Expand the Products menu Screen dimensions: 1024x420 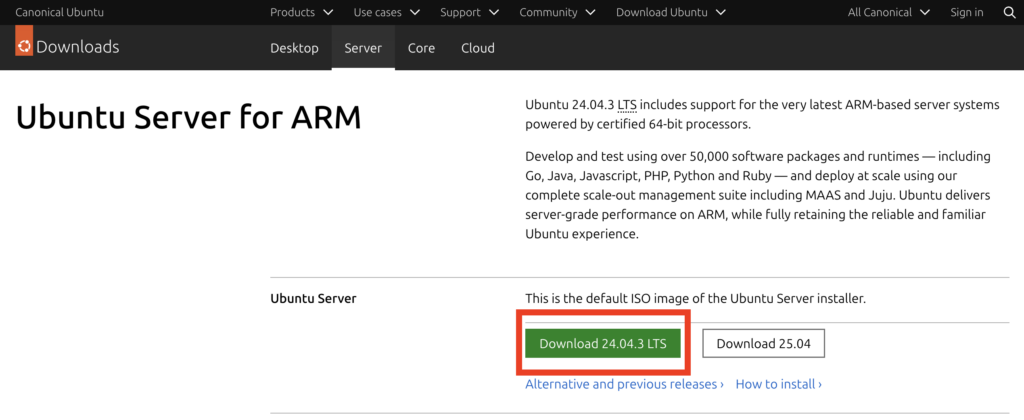[x=305, y=12]
